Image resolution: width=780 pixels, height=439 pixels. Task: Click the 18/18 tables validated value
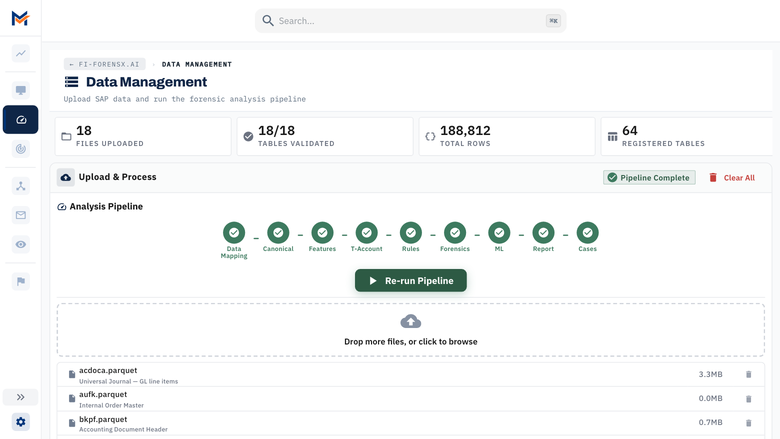(x=276, y=131)
